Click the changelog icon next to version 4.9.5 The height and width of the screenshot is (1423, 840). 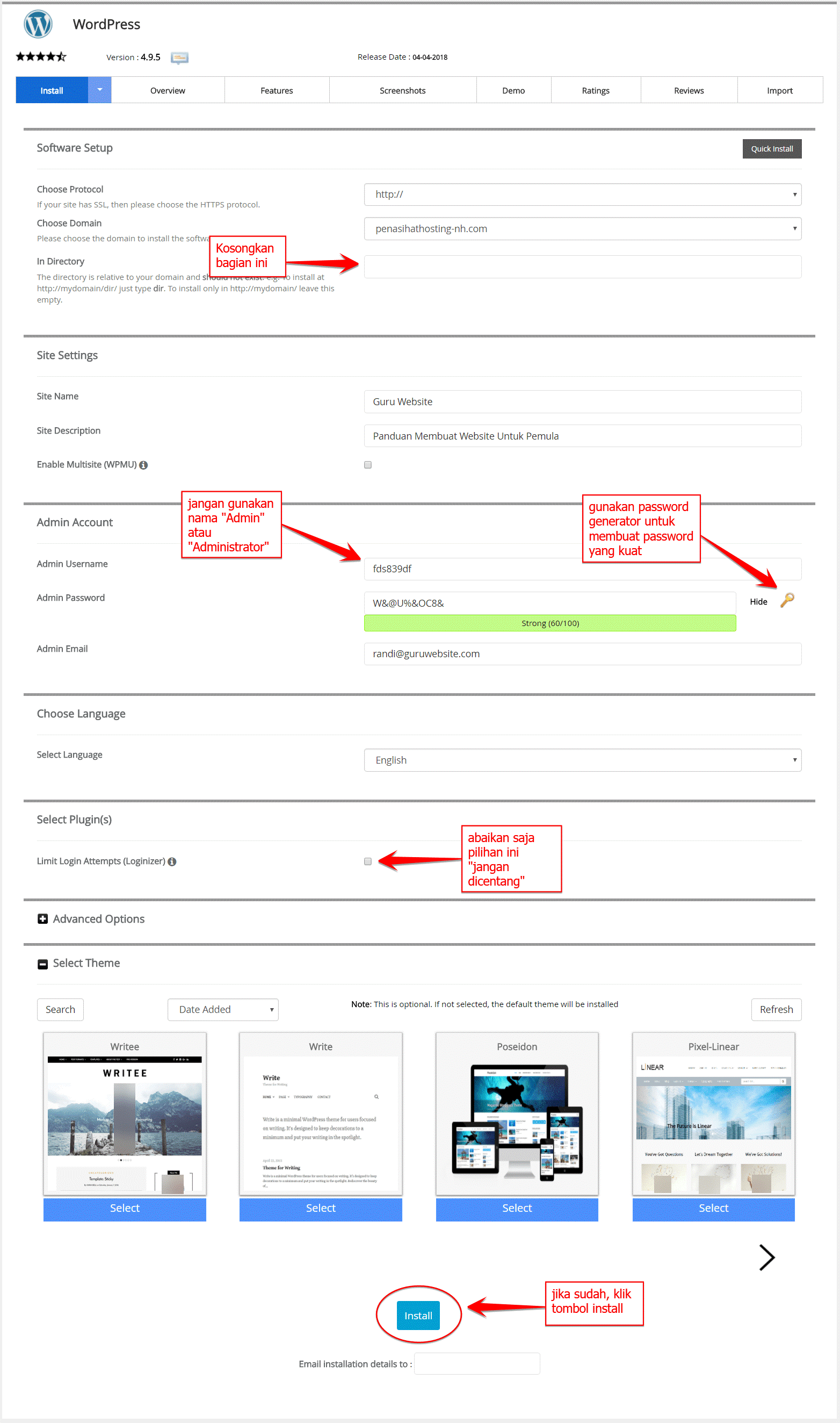179,57
